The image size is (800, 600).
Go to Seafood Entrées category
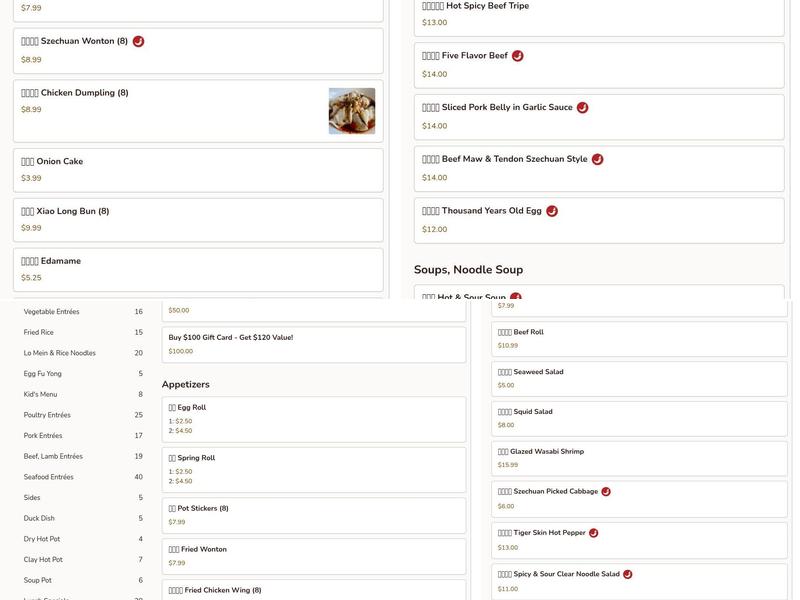coord(48,477)
